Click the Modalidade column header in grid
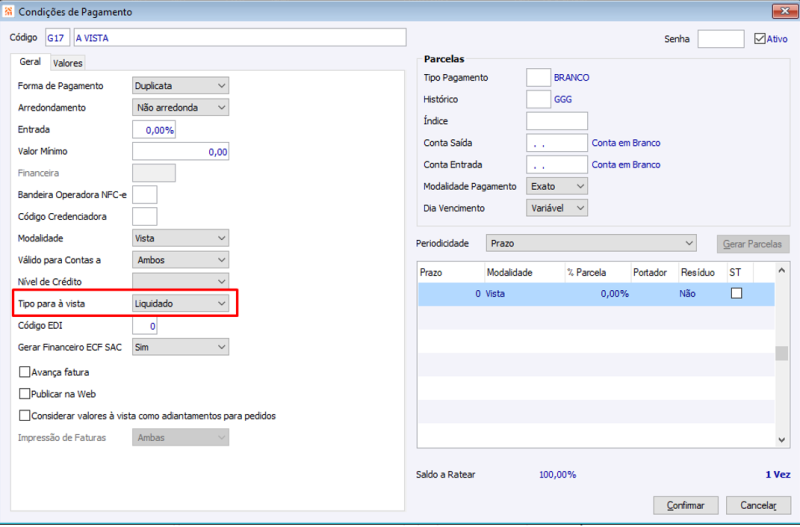 pos(524,272)
